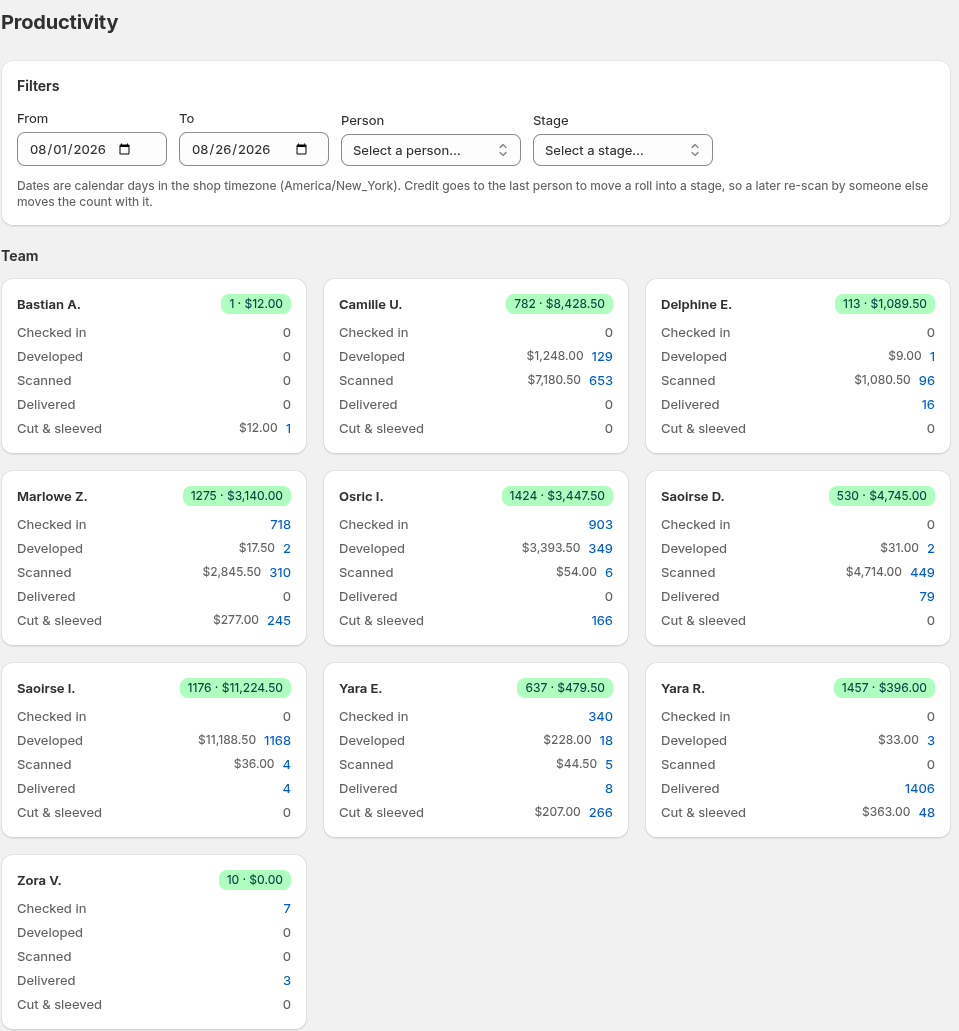Open Yara R. Delivered count 1406
Image resolution: width=959 pixels, height=1031 pixels.
coord(920,788)
